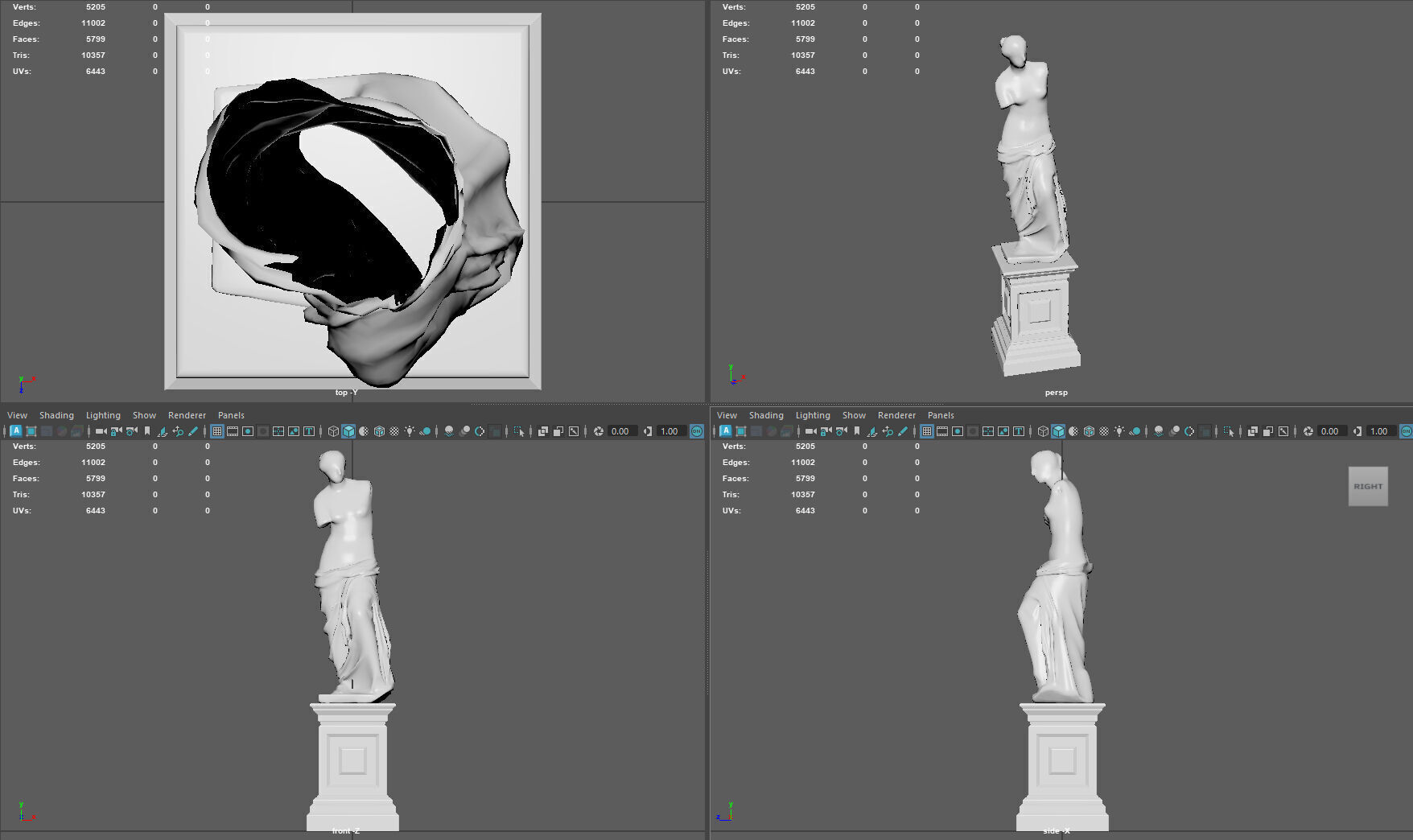This screenshot has width=1413, height=840.
Task: Click Exposure value field 0.00 in side panel
Action: [1332, 431]
